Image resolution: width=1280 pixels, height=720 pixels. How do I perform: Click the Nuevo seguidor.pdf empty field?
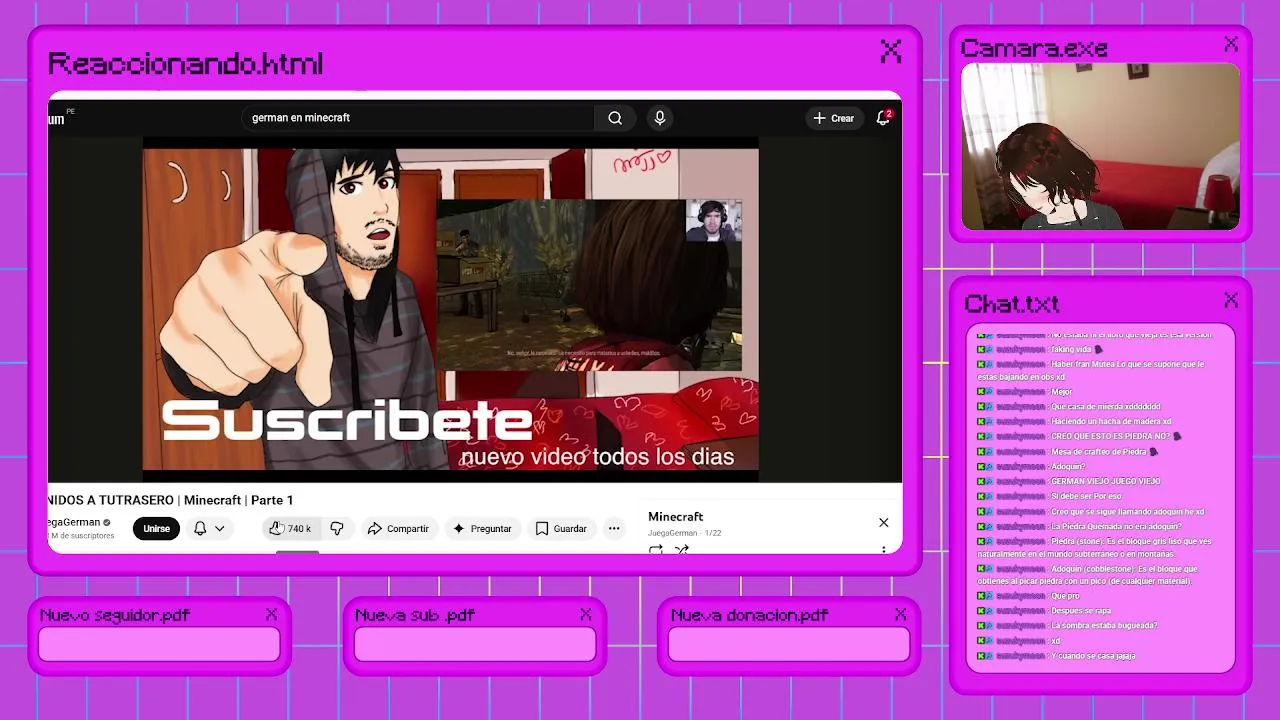click(159, 645)
